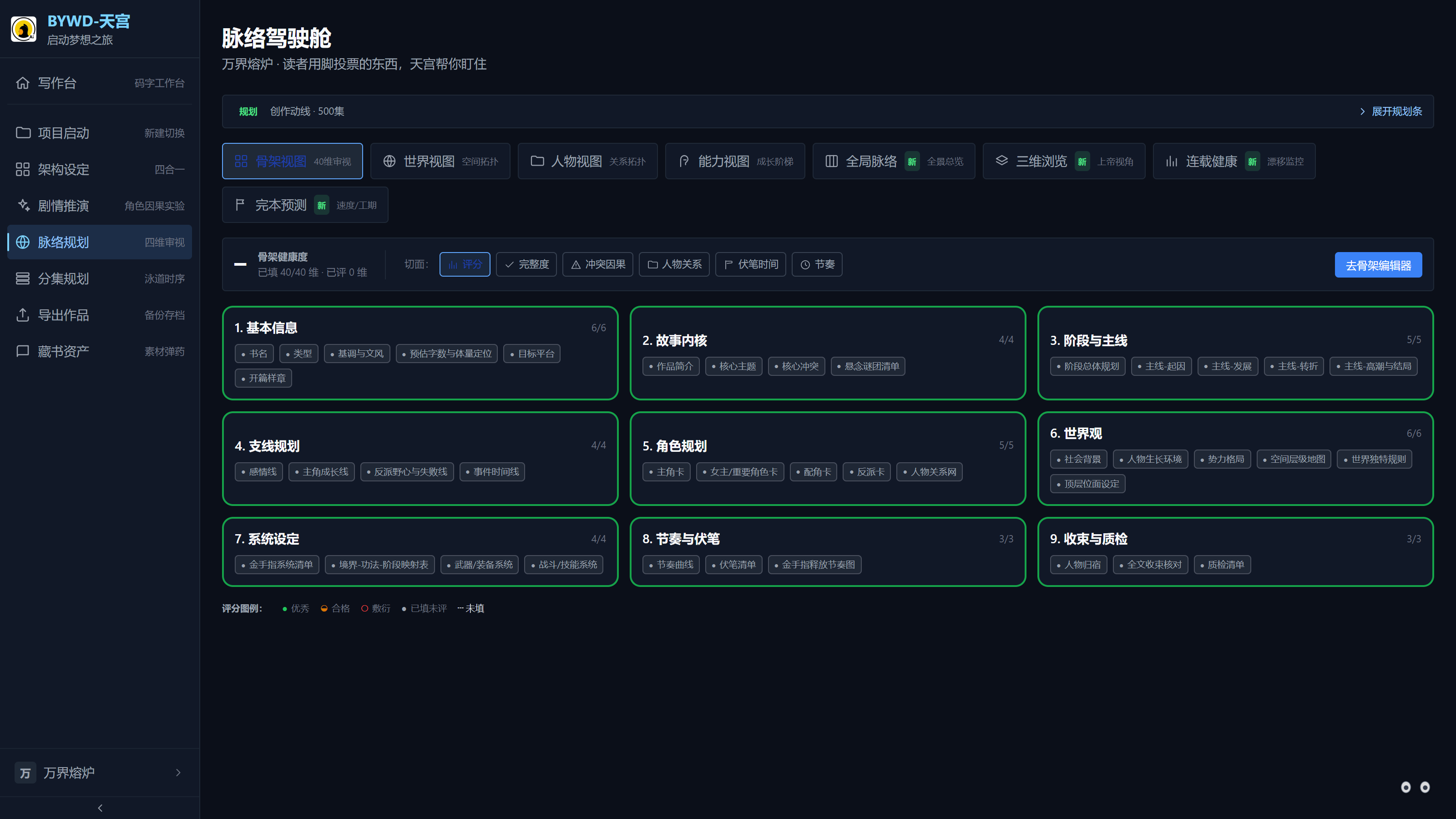
Task: Click the 项目启动 folder icon
Action: [23, 133]
